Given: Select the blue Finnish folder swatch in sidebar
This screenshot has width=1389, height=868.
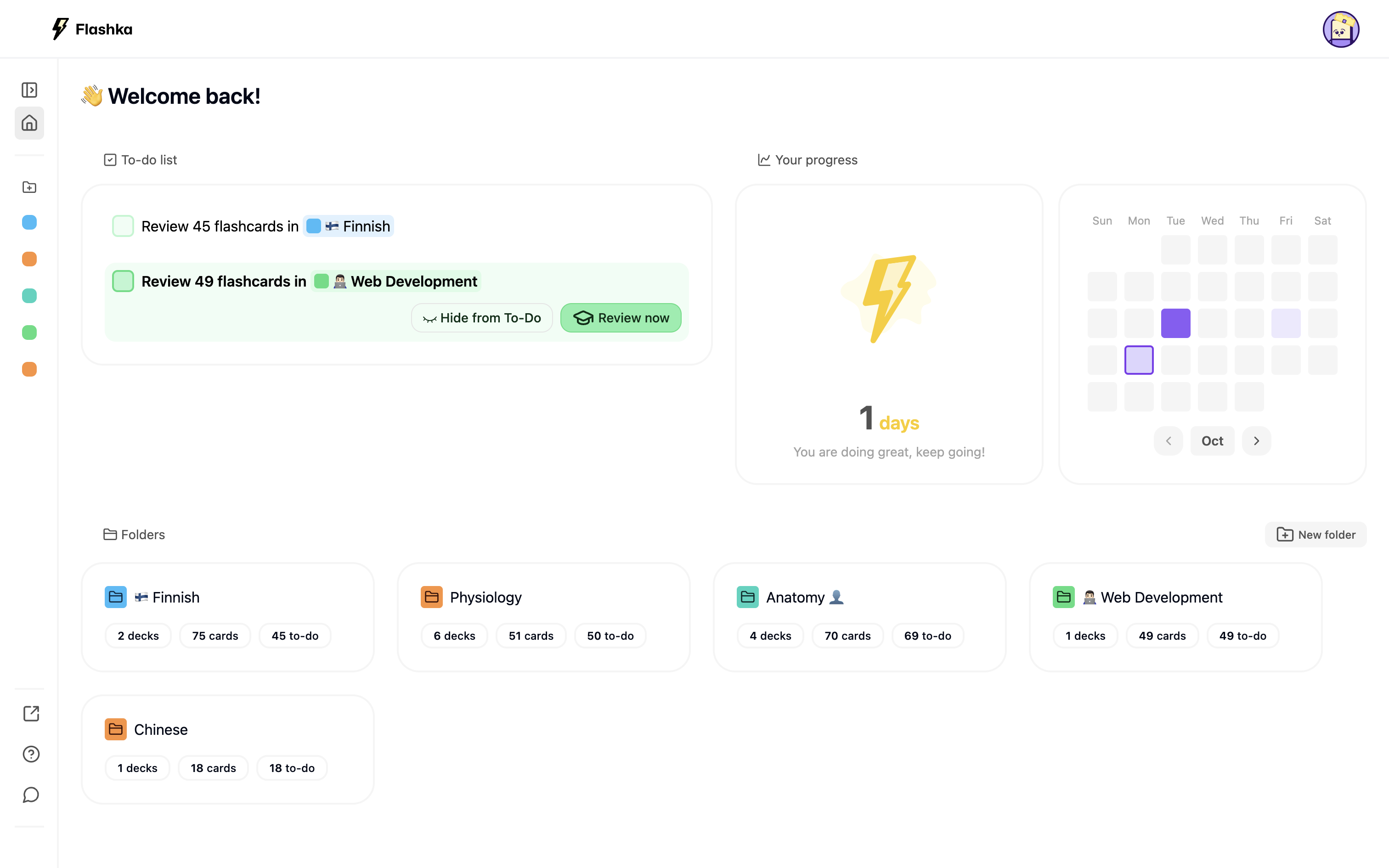Looking at the screenshot, I should [x=29, y=222].
